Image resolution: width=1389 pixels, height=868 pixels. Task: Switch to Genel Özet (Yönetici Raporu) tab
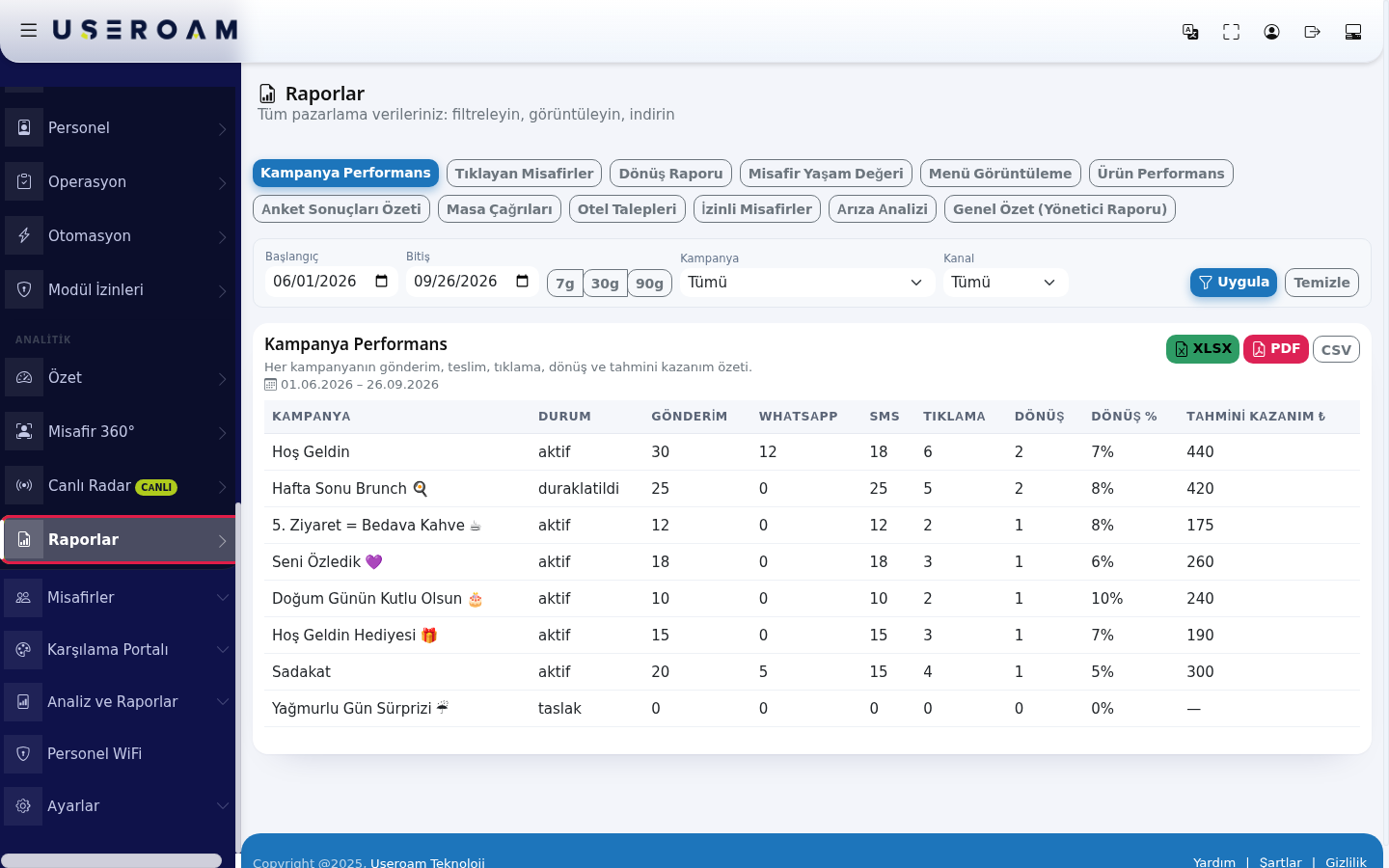pyautogui.click(x=1060, y=209)
